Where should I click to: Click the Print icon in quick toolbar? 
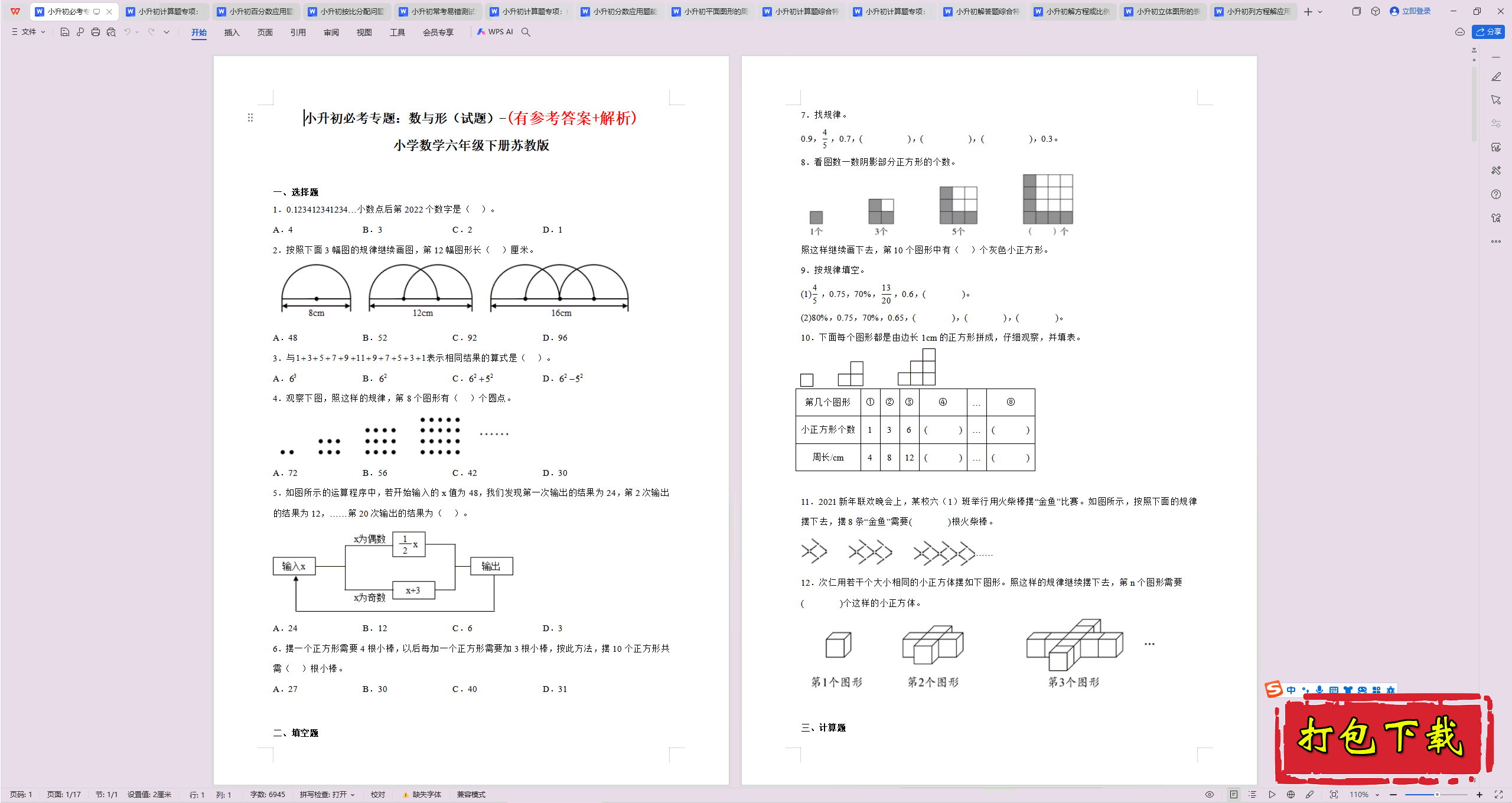(x=96, y=32)
